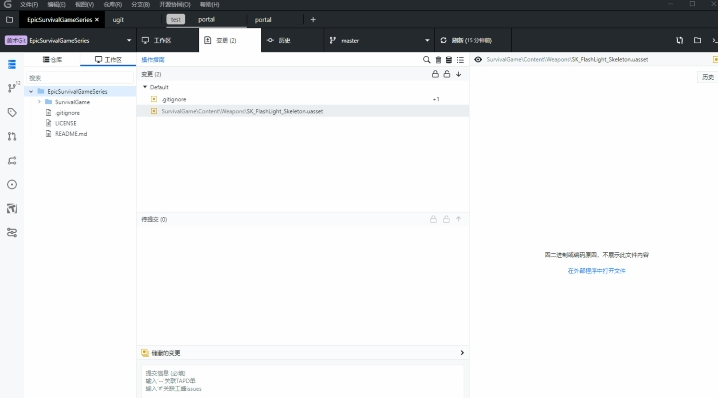This screenshot has width=718, height=398.
Task: Click the unlocked padlock icon in changes header
Action: [x=446, y=74]
